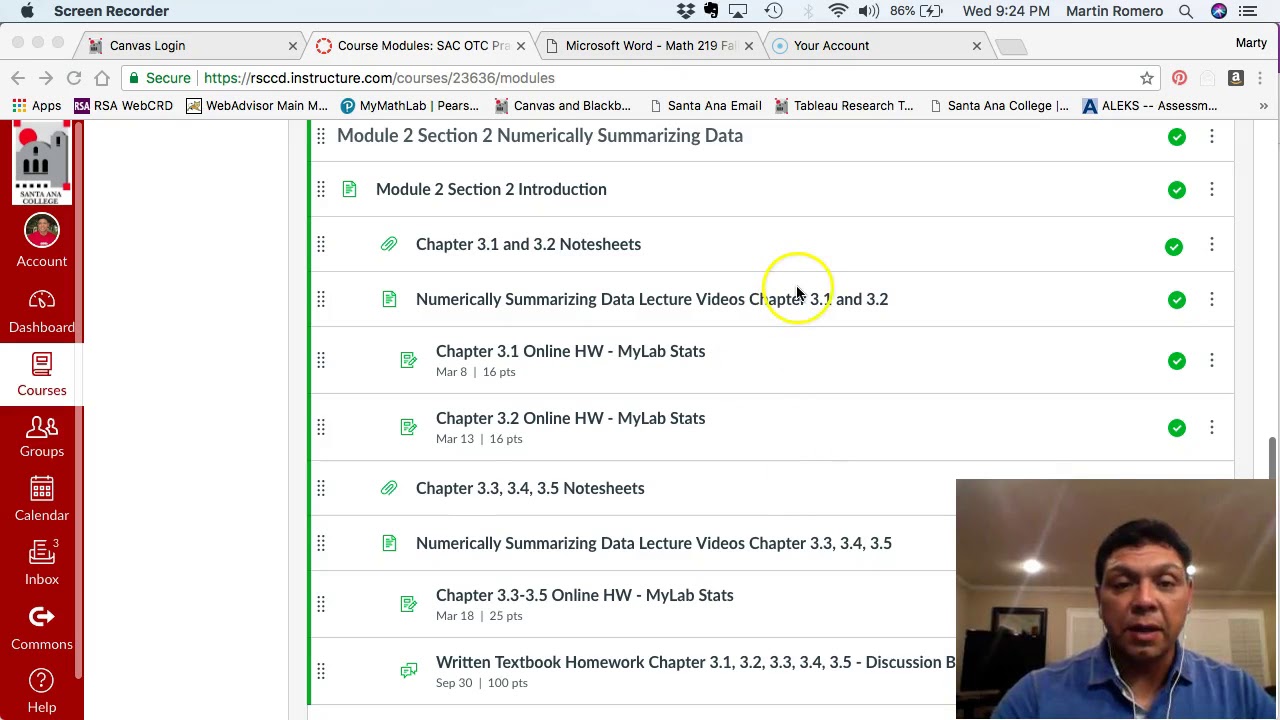Open the Apple menu

27,11
